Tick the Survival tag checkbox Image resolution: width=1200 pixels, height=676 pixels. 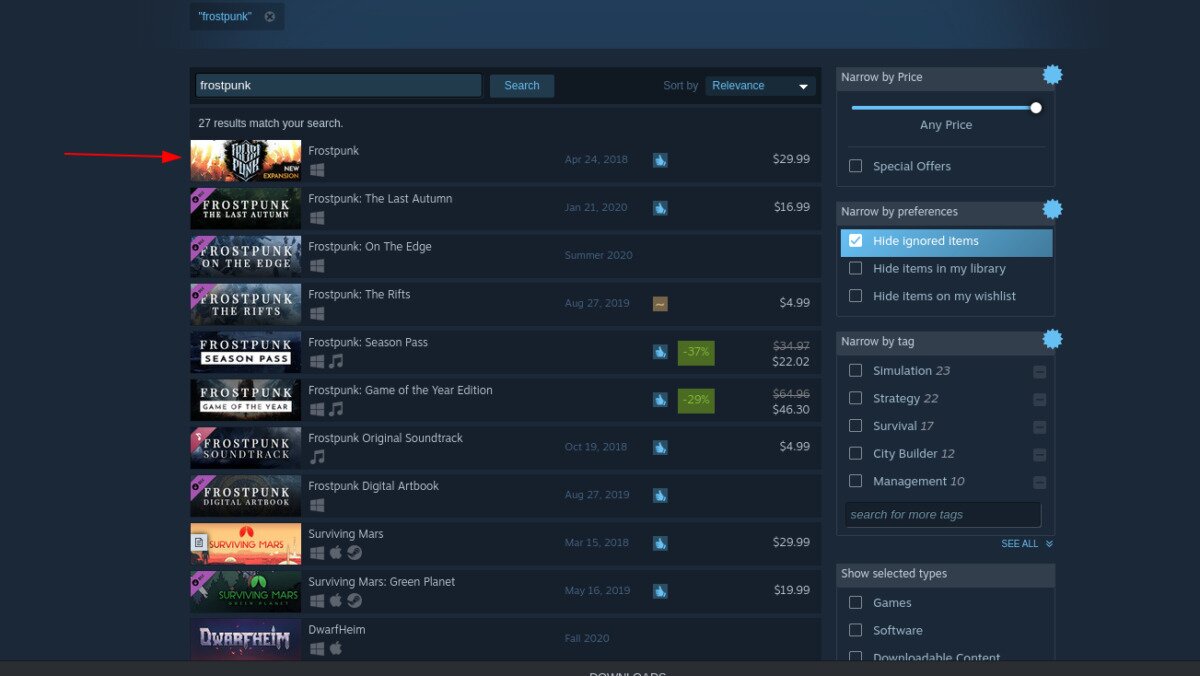point(855,425)
